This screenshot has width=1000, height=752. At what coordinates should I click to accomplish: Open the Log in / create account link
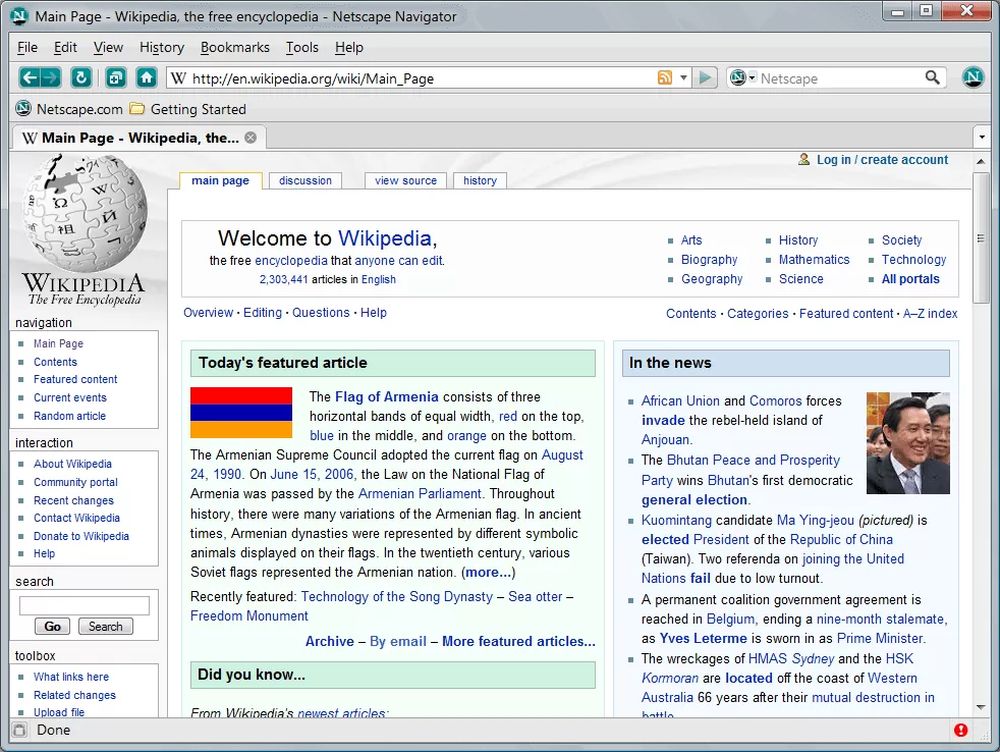[x=882, y=159]
